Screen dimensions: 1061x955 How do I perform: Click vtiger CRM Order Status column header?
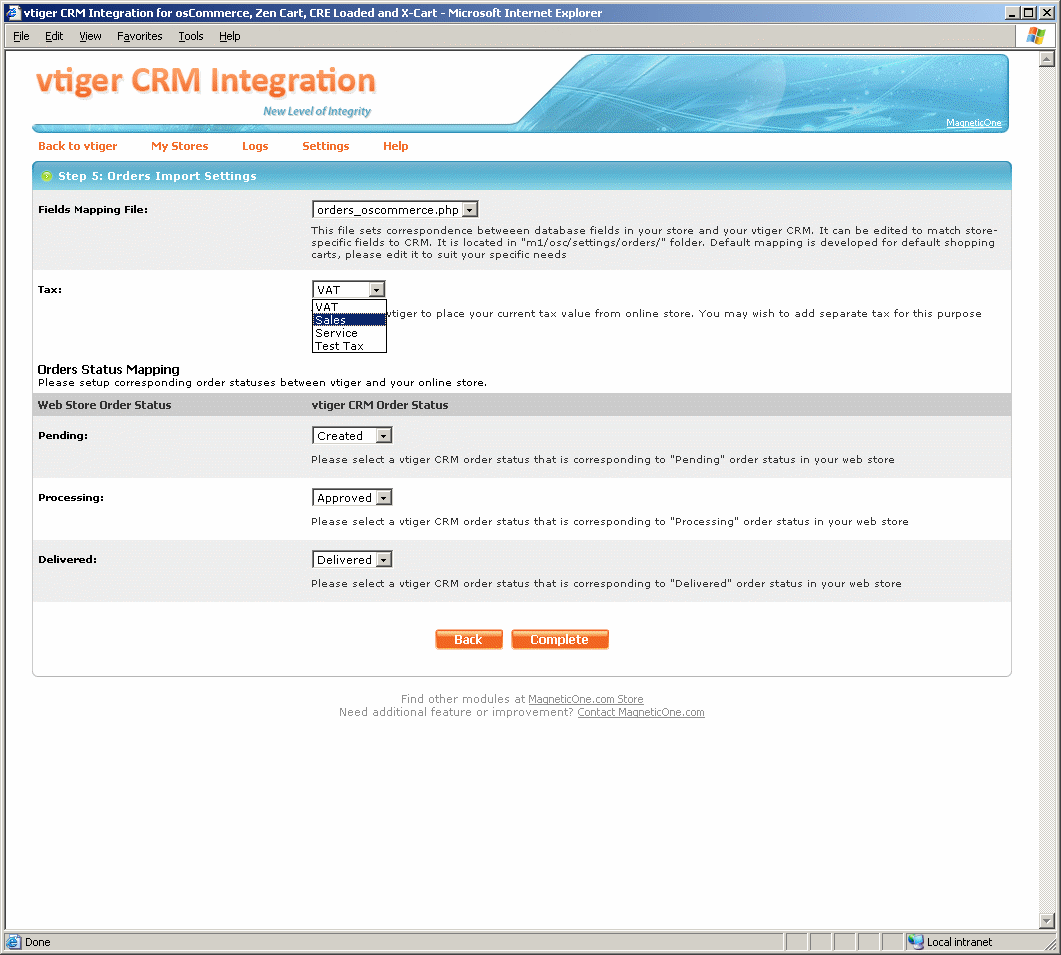[x=380, y=405]
